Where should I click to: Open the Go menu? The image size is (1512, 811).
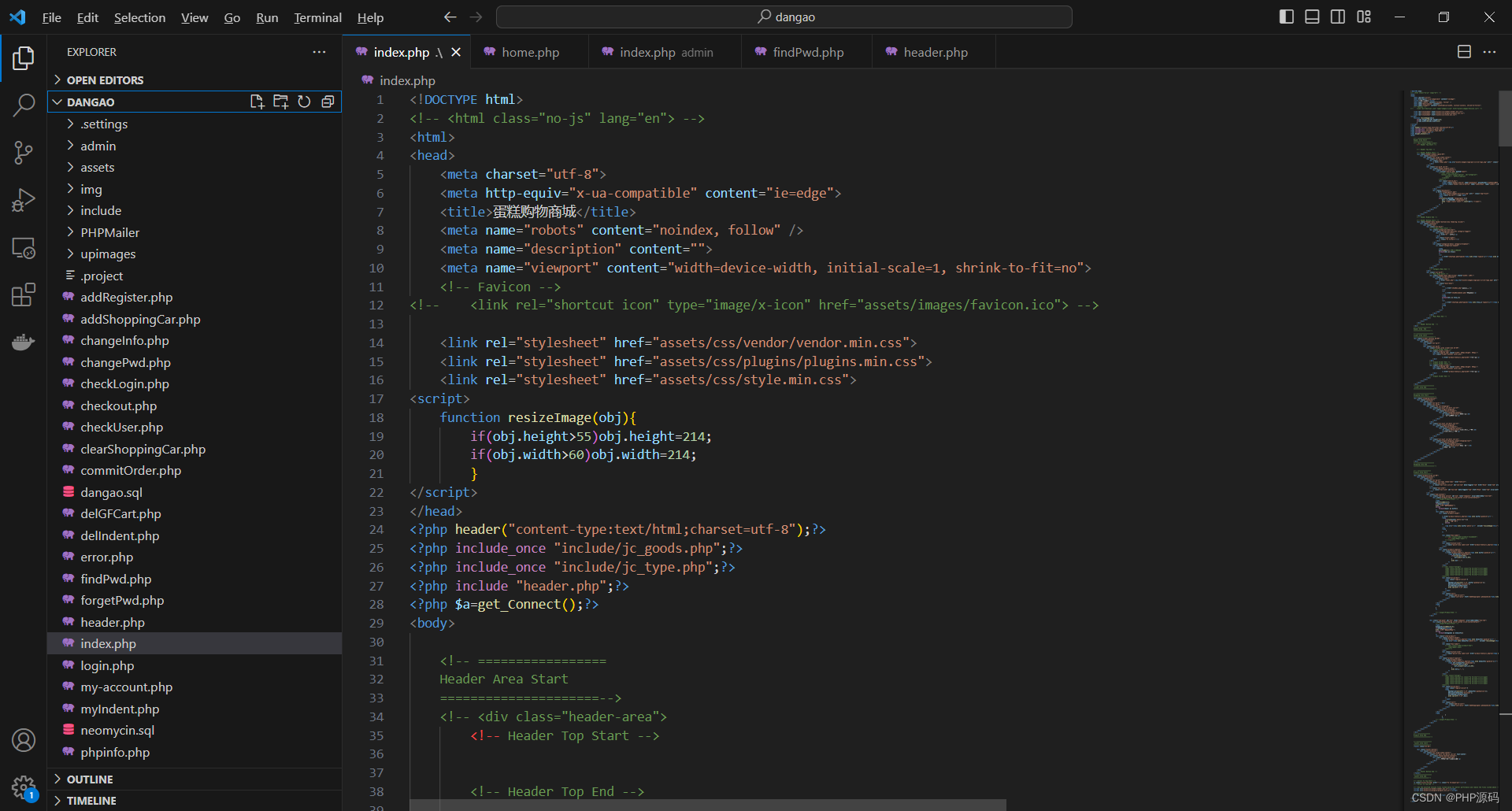click(x=232, y=17)
